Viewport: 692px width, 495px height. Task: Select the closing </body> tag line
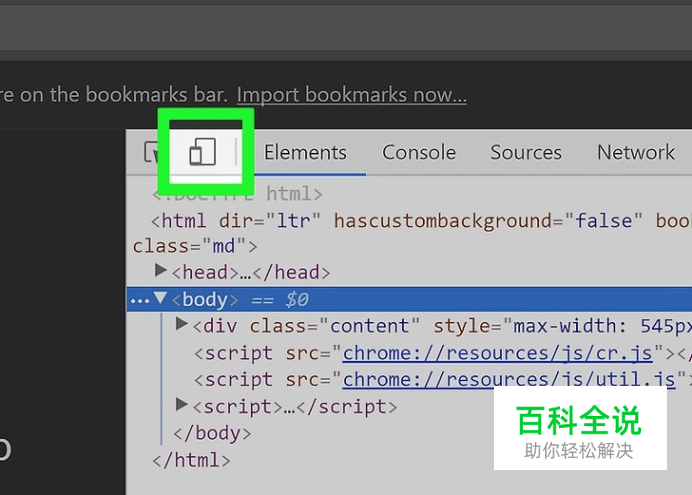coord(212,433)
